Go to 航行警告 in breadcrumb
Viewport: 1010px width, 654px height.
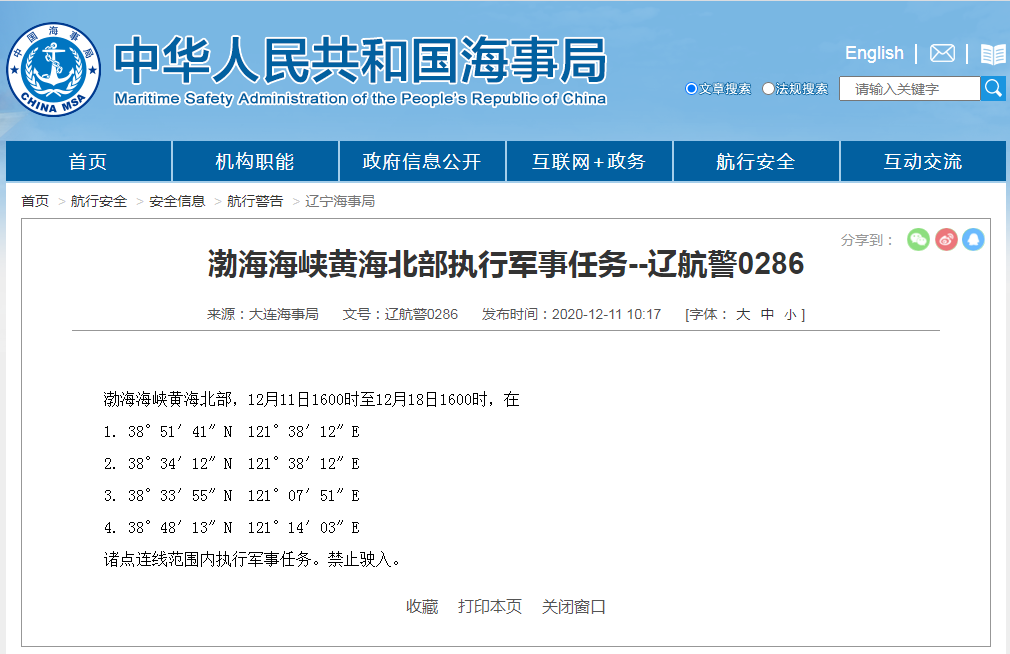click(255, 202)
